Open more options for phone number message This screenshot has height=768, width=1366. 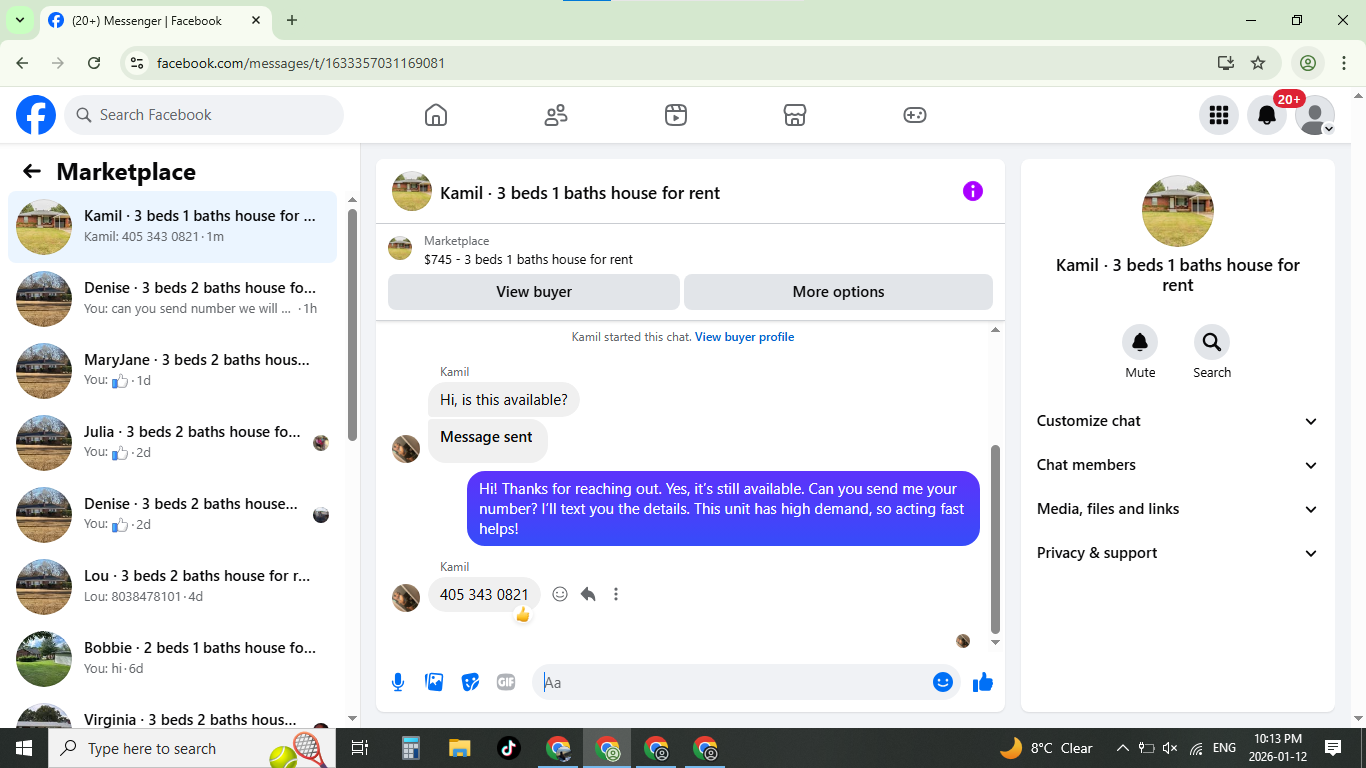pyautogui.click(x=616, y=594)
